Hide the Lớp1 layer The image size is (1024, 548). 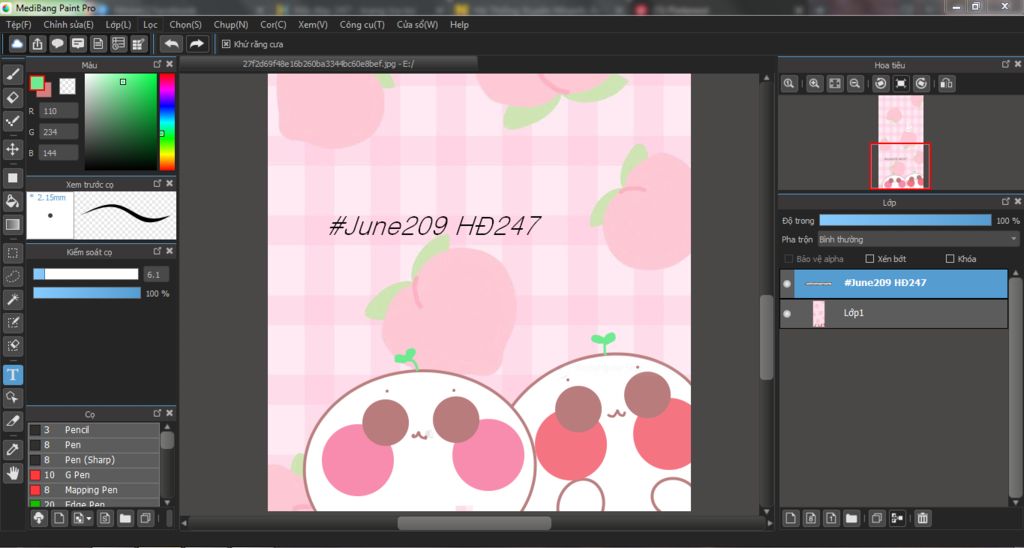pos(787,314)
